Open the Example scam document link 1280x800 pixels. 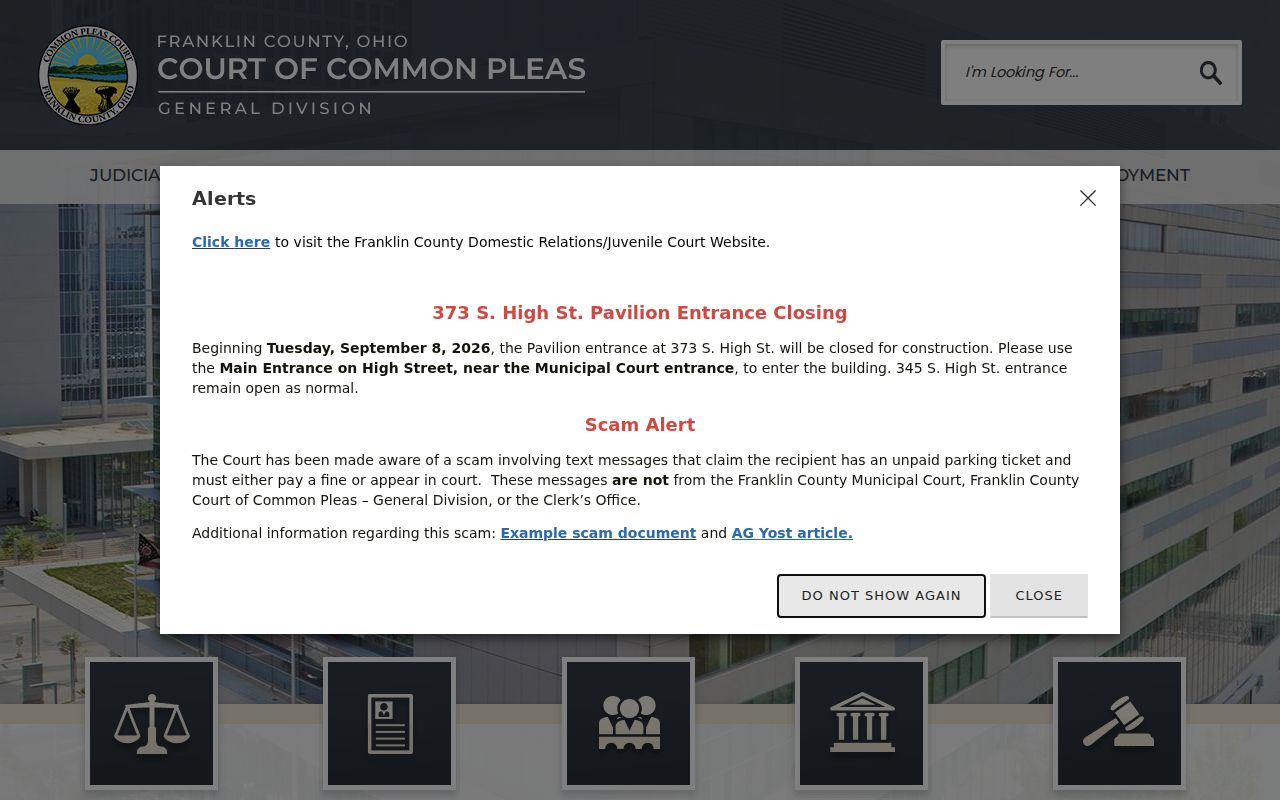tap(598, 533)
